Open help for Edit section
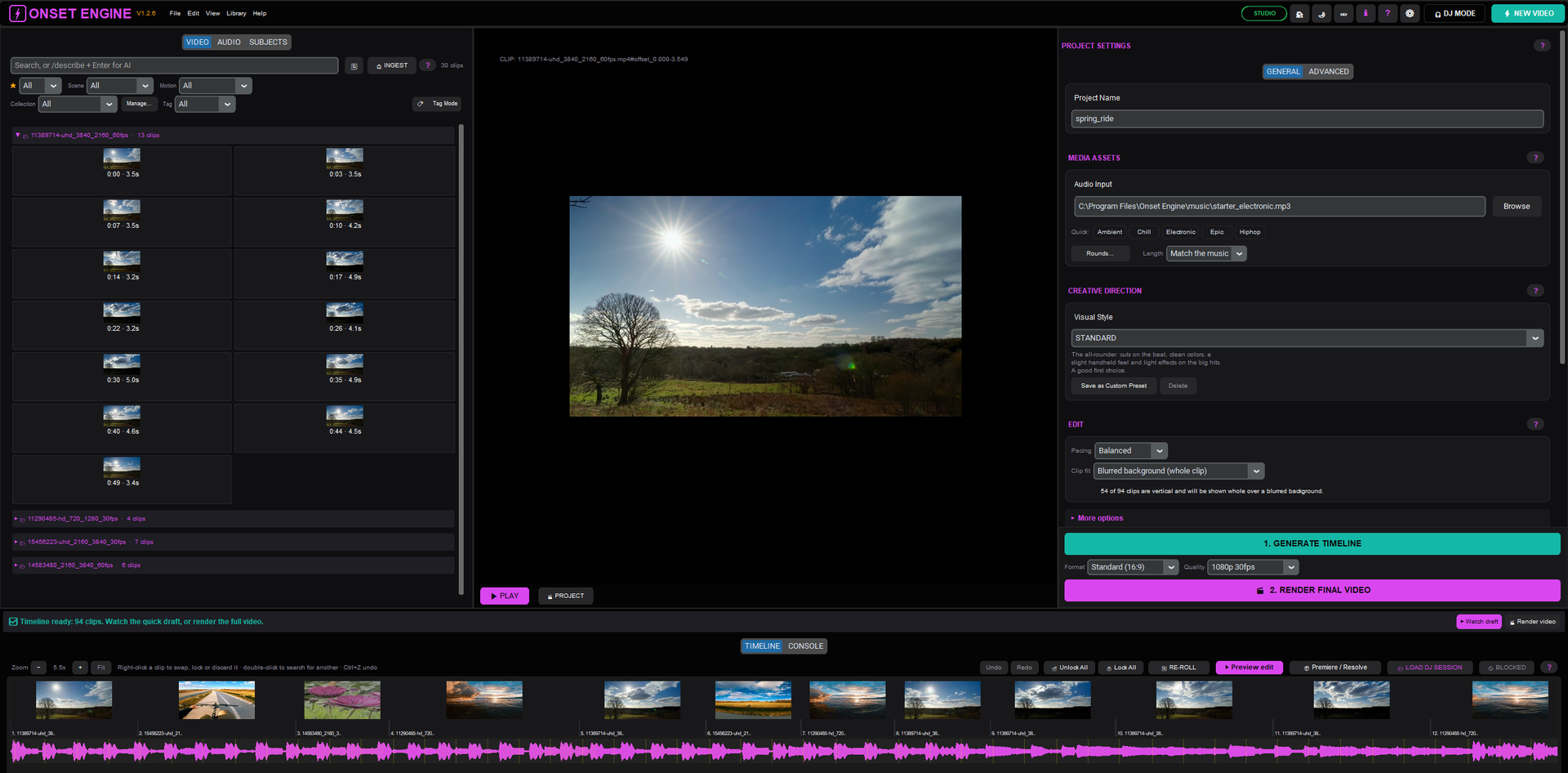 [1535, 424]
